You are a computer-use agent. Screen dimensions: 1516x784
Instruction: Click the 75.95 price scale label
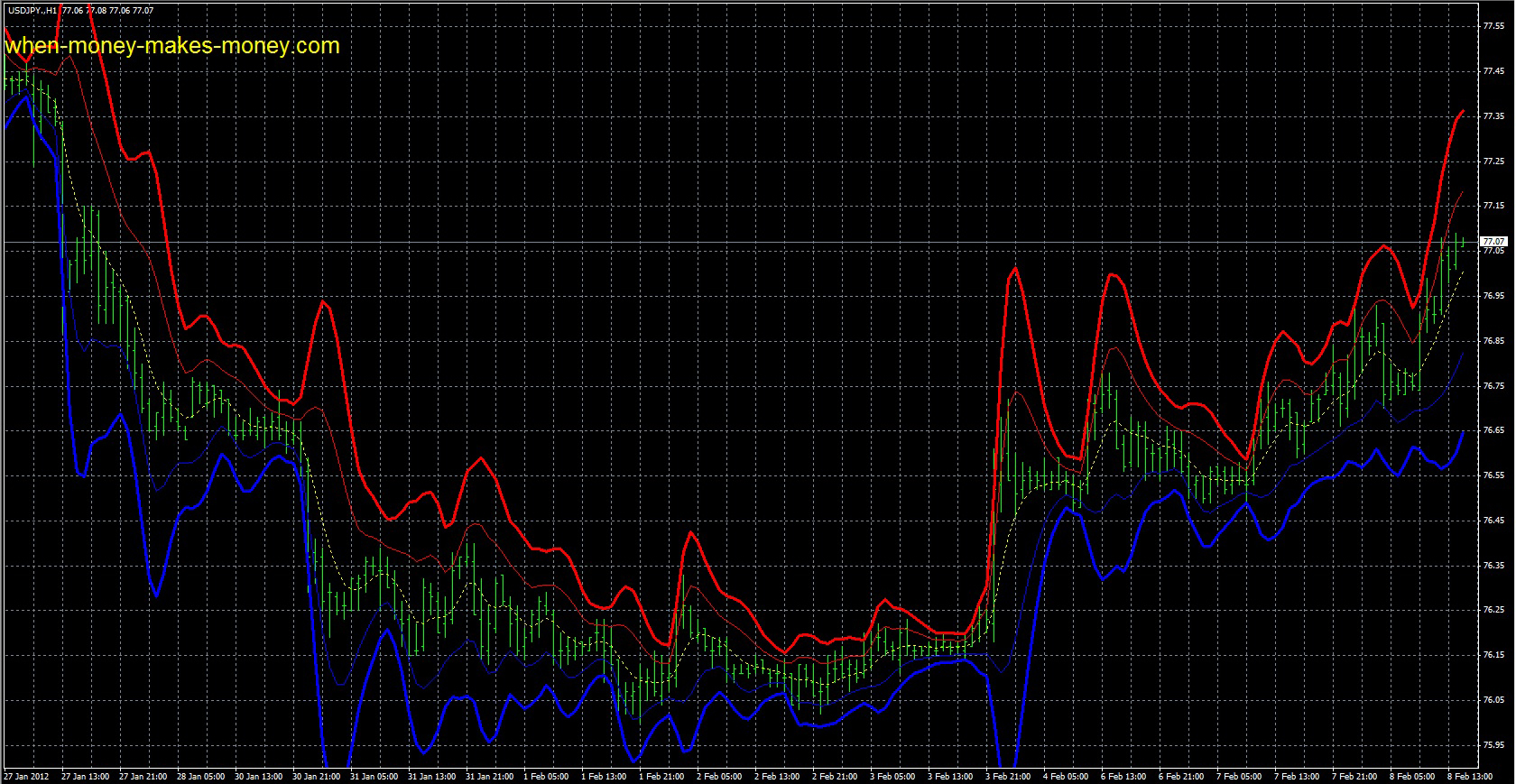click(x=1493, y=745)
